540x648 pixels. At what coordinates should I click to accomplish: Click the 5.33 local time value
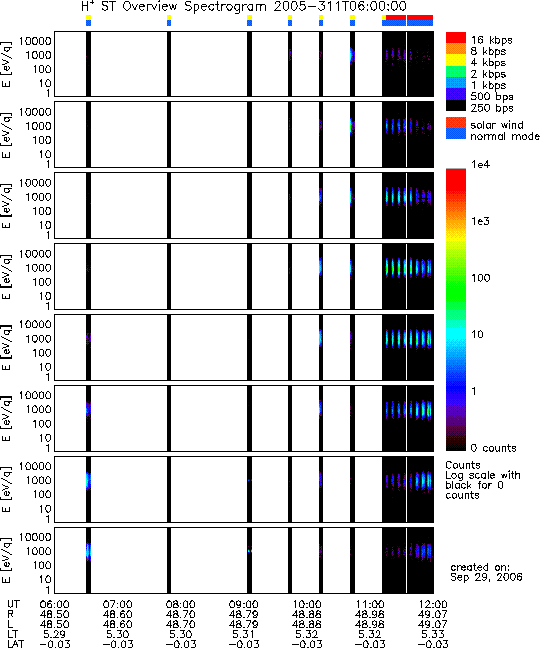tap(433, 634)
